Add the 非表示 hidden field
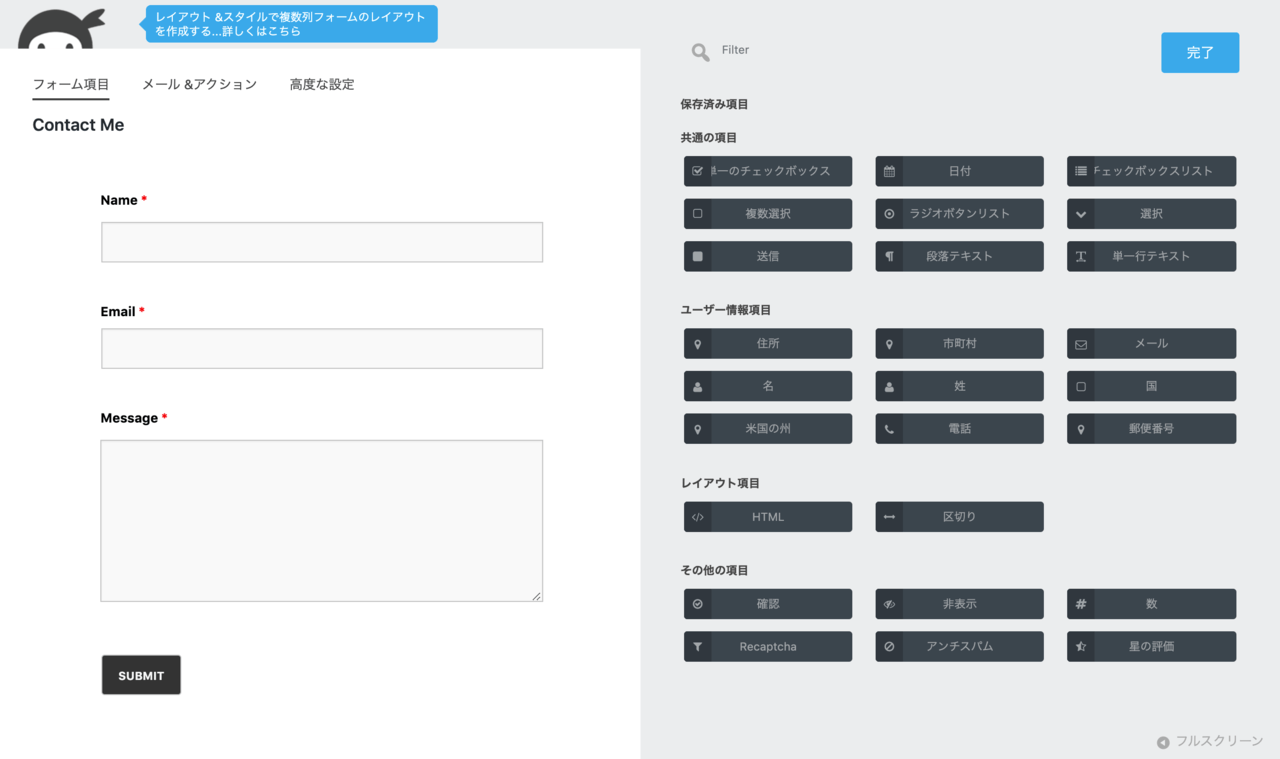The width and height of the screenshot is (1280, 759). 959,604
